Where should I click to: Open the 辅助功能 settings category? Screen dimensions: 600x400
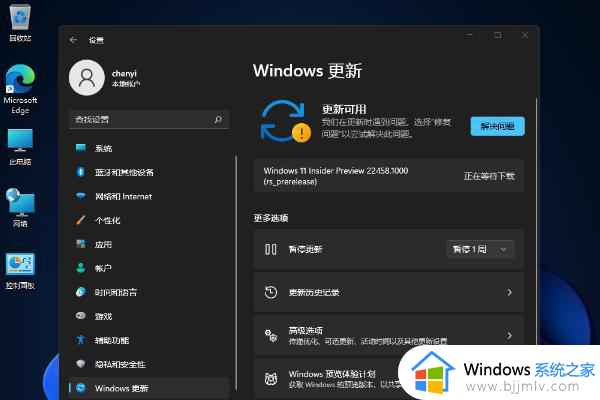[x=149, y=340]
